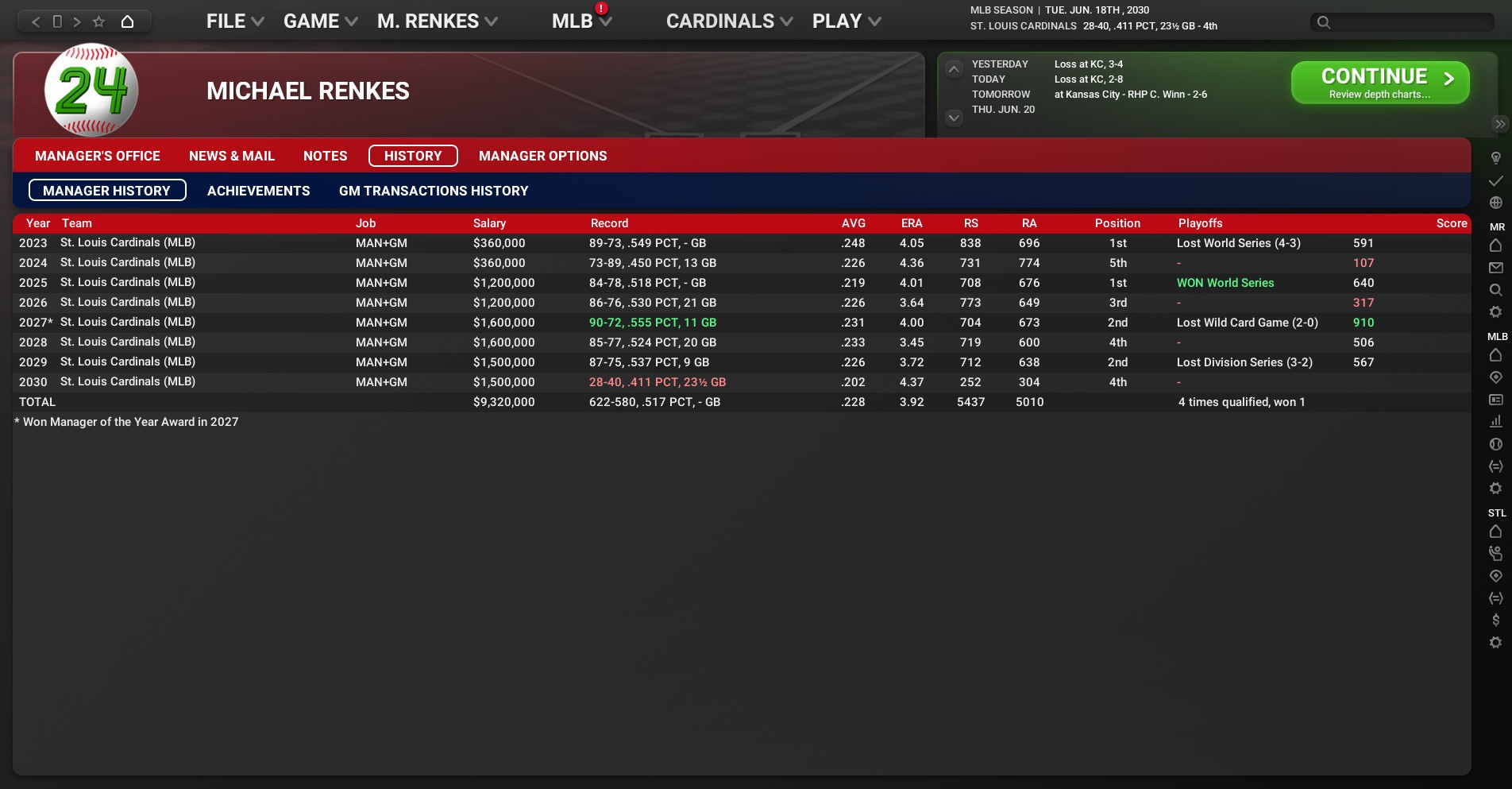This screenshot has height=789, width=1512.
Task: Click the diamond field icon under MLB
Action: tap(1496, 377)
